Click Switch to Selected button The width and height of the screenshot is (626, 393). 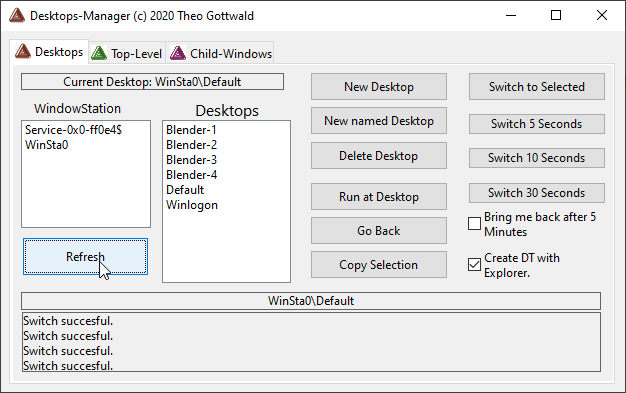coord(537,87)
